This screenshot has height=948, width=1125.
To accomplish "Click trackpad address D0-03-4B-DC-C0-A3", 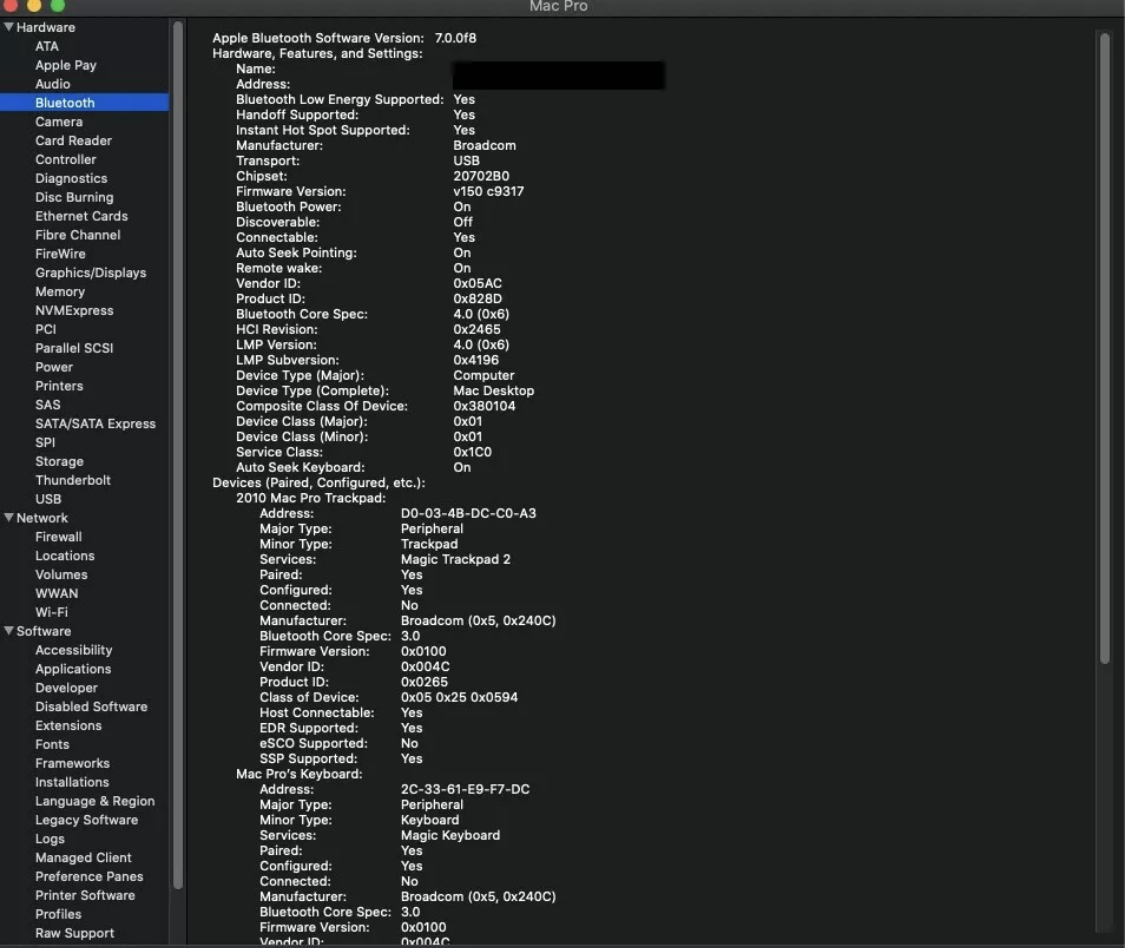I will [469, 513].
